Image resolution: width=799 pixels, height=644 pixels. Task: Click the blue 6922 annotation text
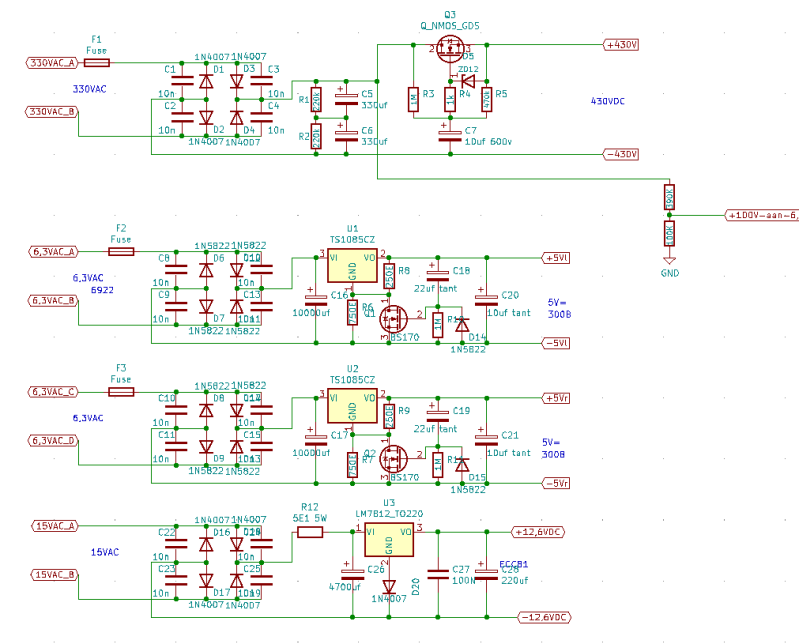102,290
